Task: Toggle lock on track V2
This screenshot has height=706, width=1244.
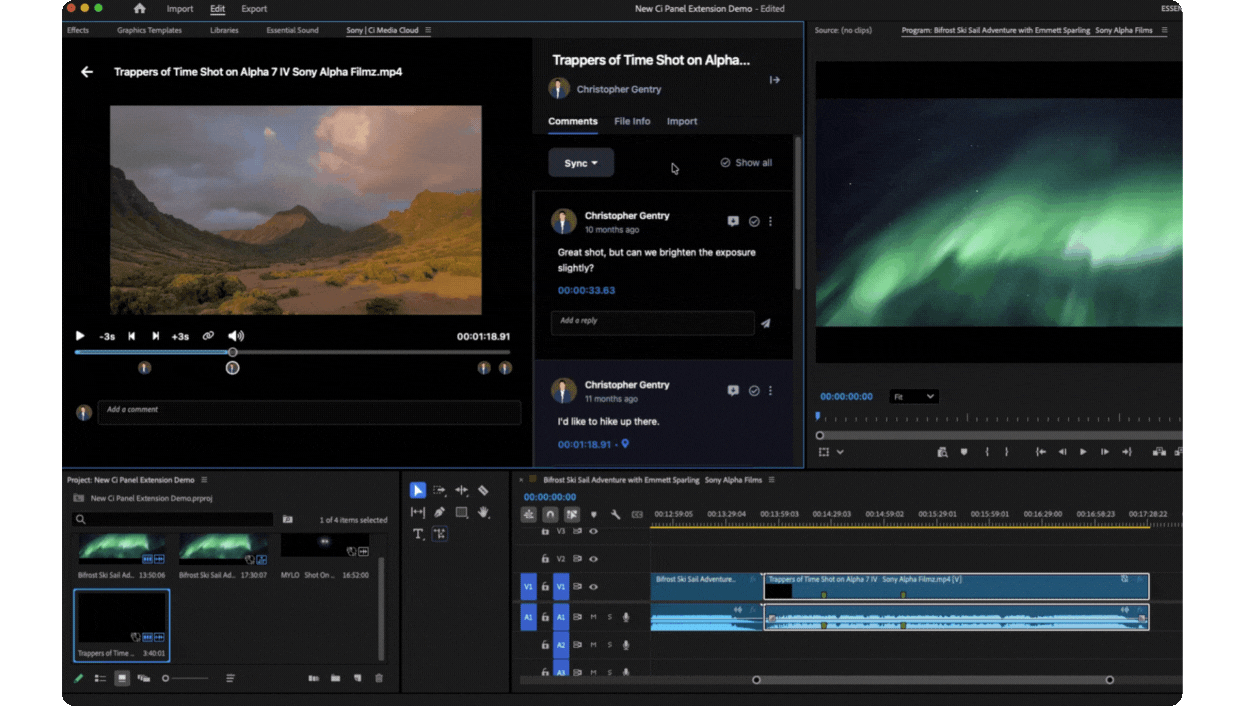Action: click(x=545, y=559)
